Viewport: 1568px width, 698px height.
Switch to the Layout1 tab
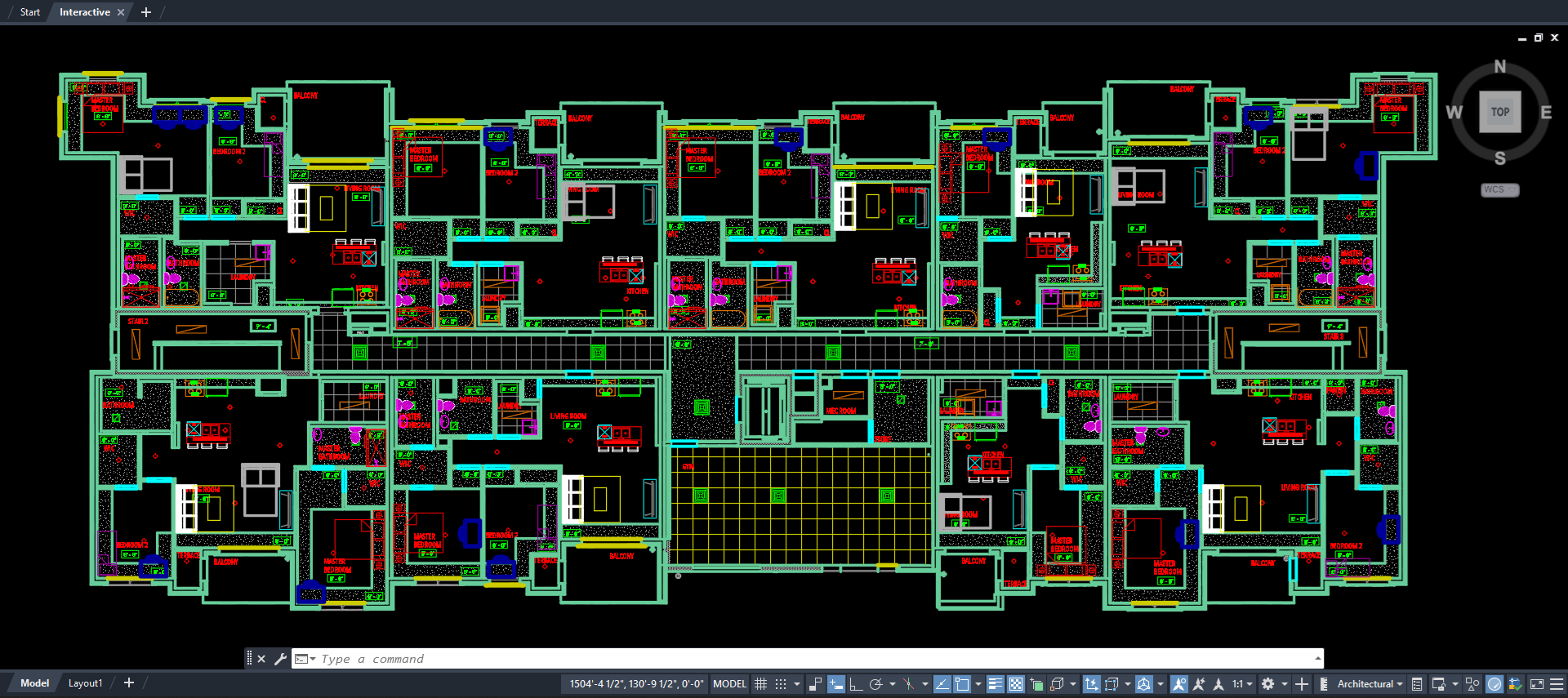(x=85, y=683)
